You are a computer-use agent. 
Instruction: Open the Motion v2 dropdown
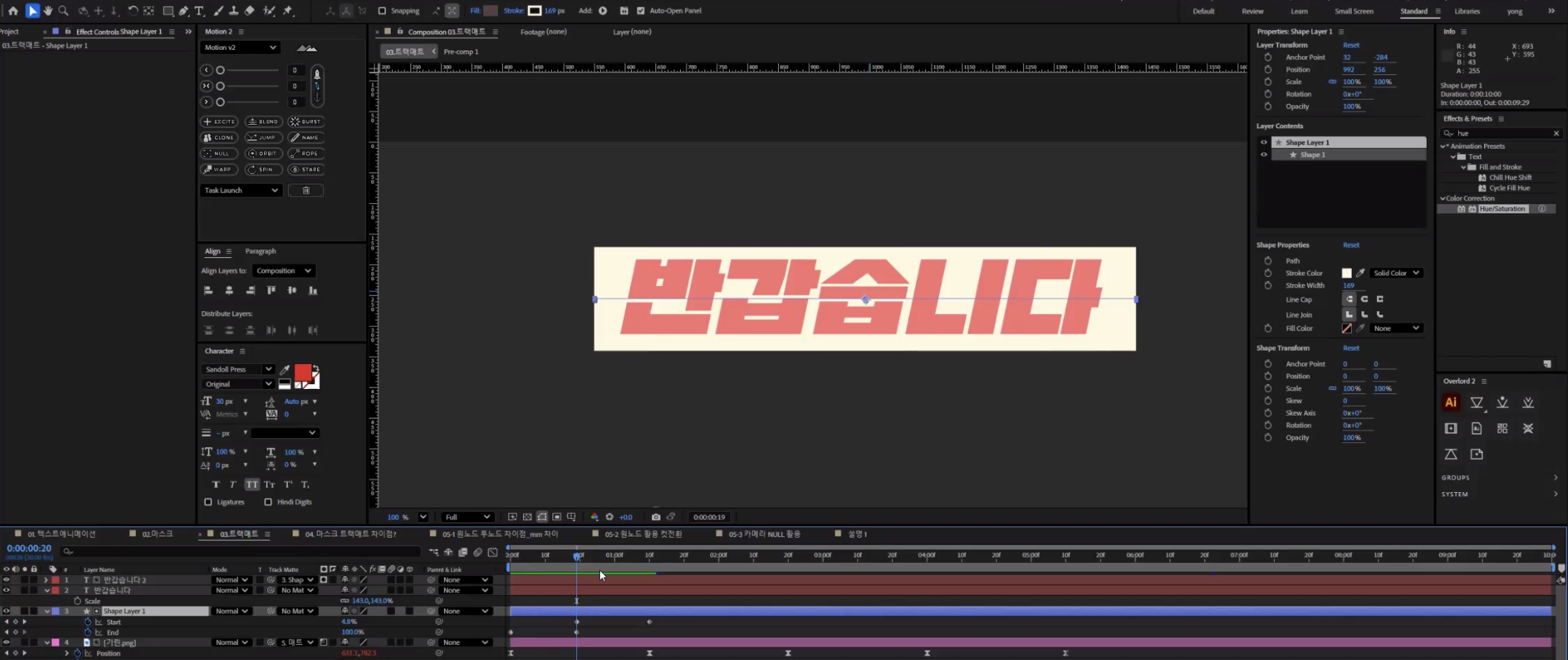(239, 48)
